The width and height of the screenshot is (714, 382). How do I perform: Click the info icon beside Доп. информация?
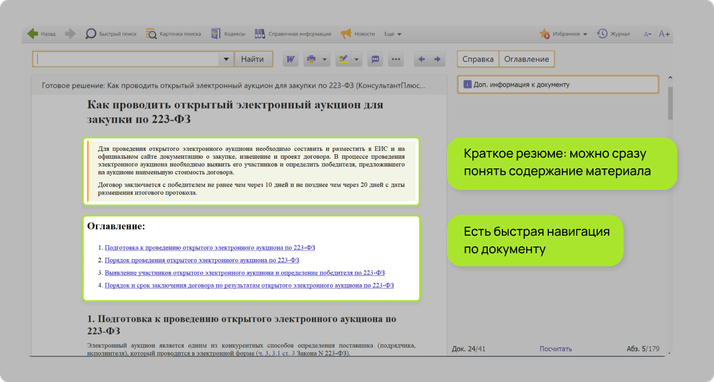pos(467,84)
